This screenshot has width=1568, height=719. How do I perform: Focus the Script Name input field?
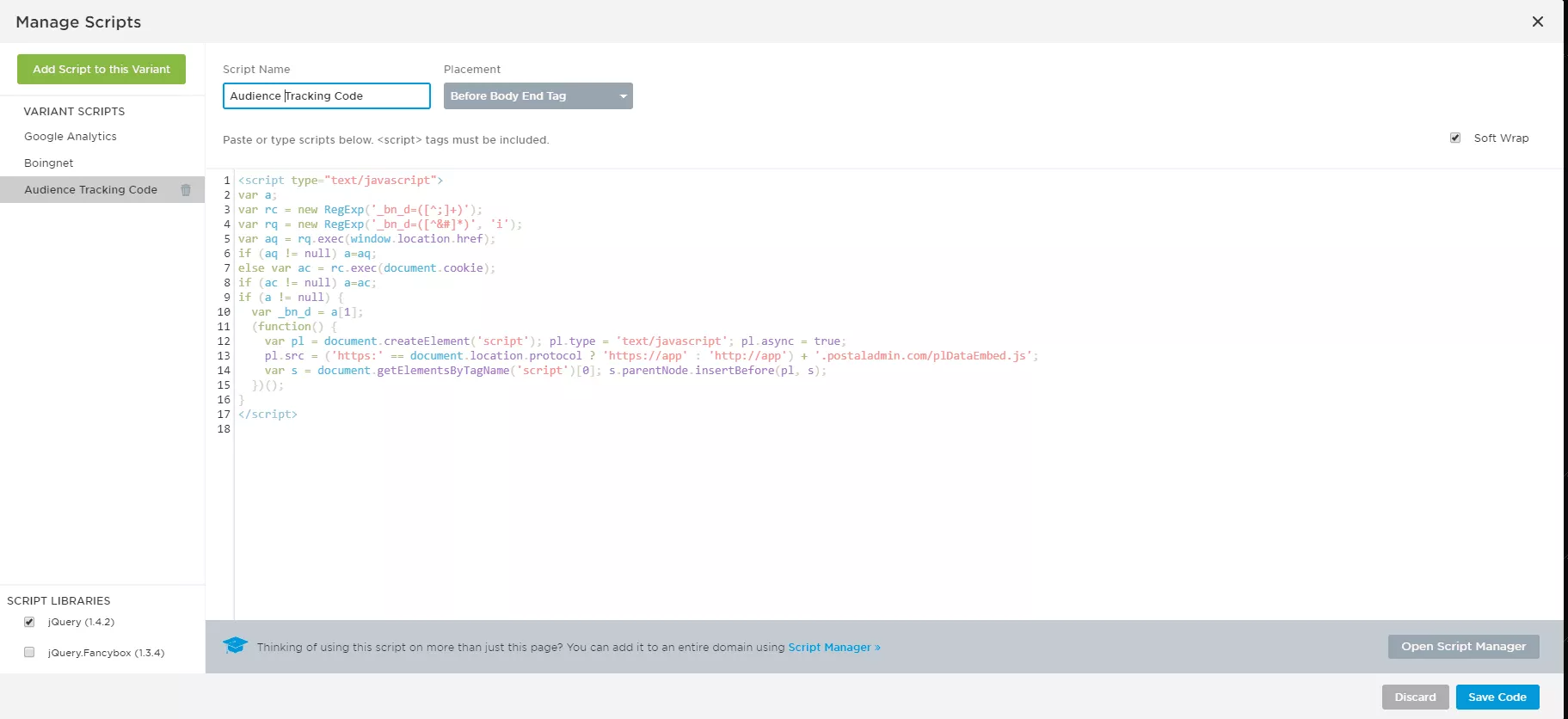[x=327, y=95]
